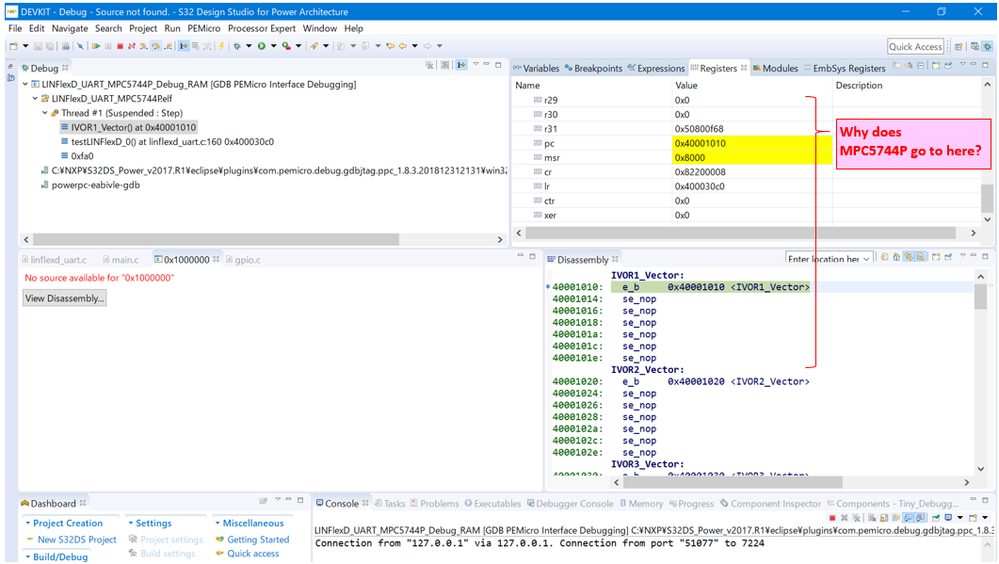Toggle Instruction Stepping Mode in toolbar
The width and height of the screenshot is (999, 564).
click(x=183, y=46)
